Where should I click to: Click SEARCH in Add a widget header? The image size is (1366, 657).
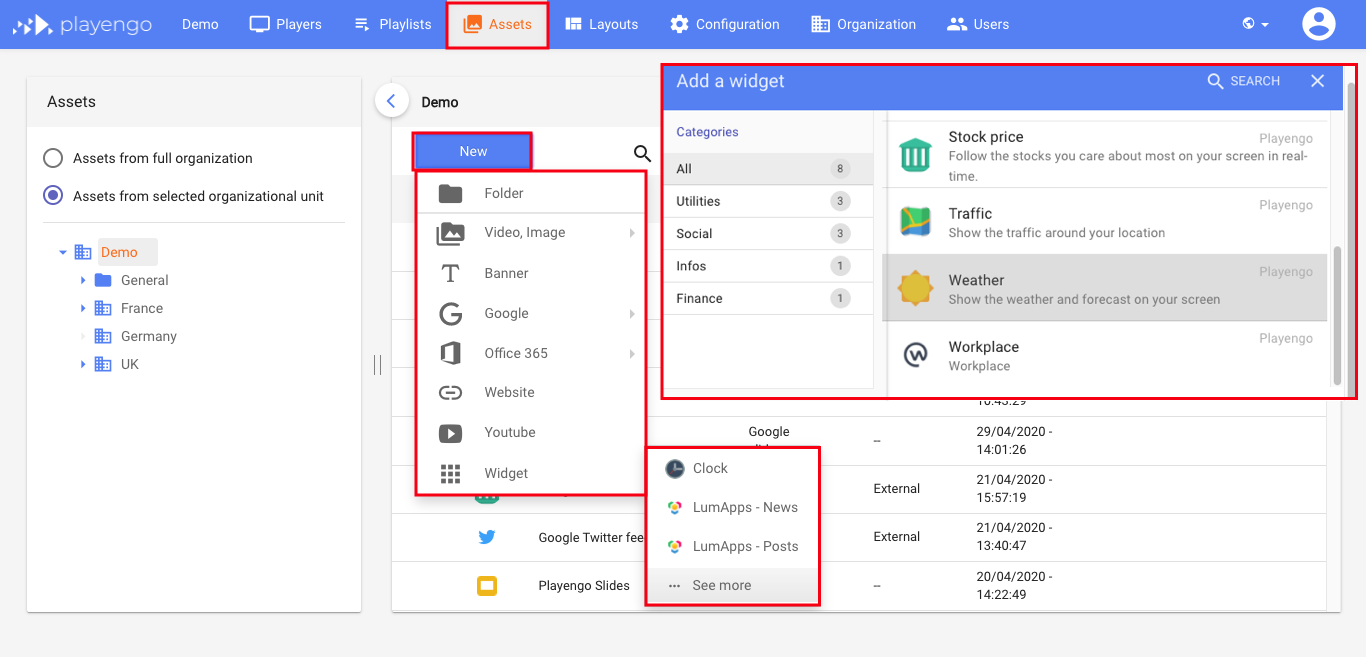(x=1244, y=81)
